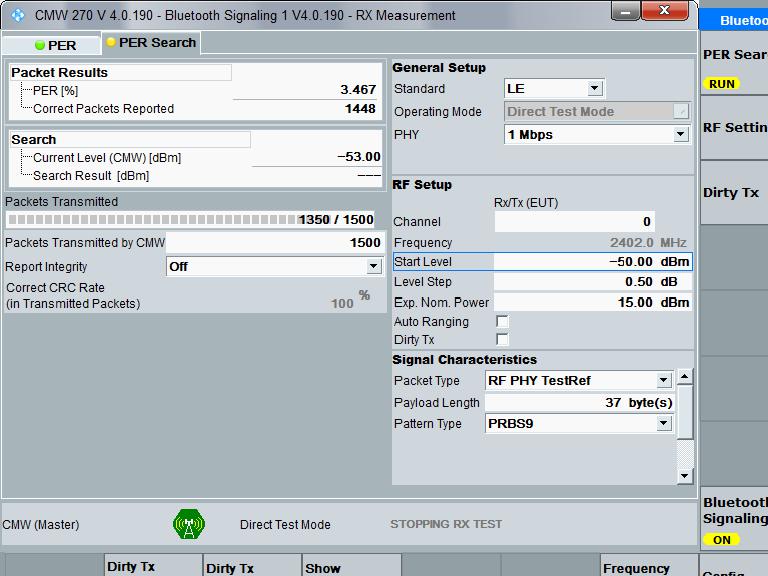Click the General Setup heading

[x=439, y=68]
